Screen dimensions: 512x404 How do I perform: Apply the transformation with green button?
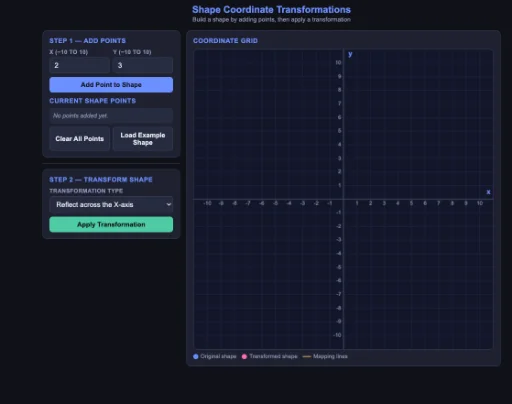click(x=111, y=225)
